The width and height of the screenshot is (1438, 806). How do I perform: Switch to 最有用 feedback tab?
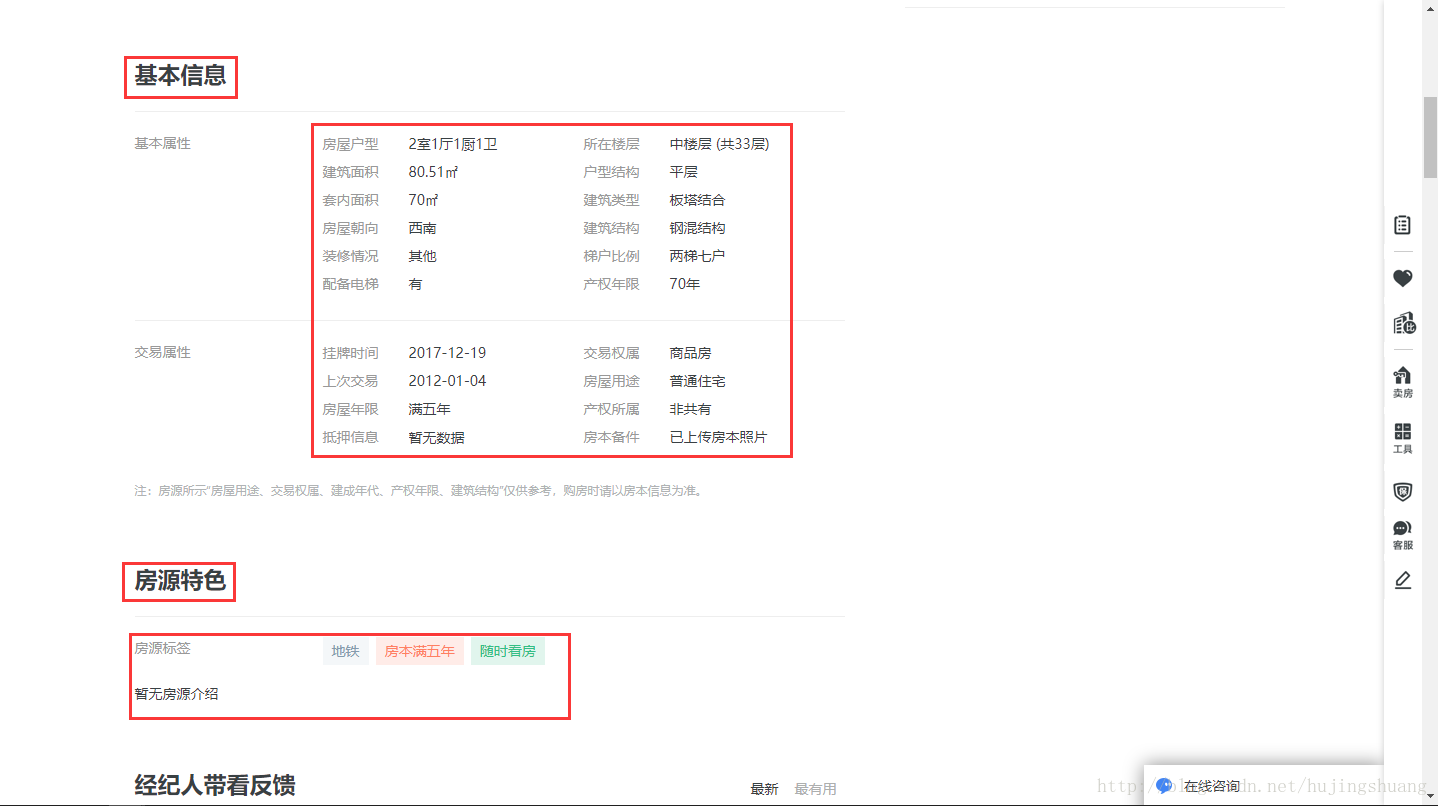pos(815,789)
